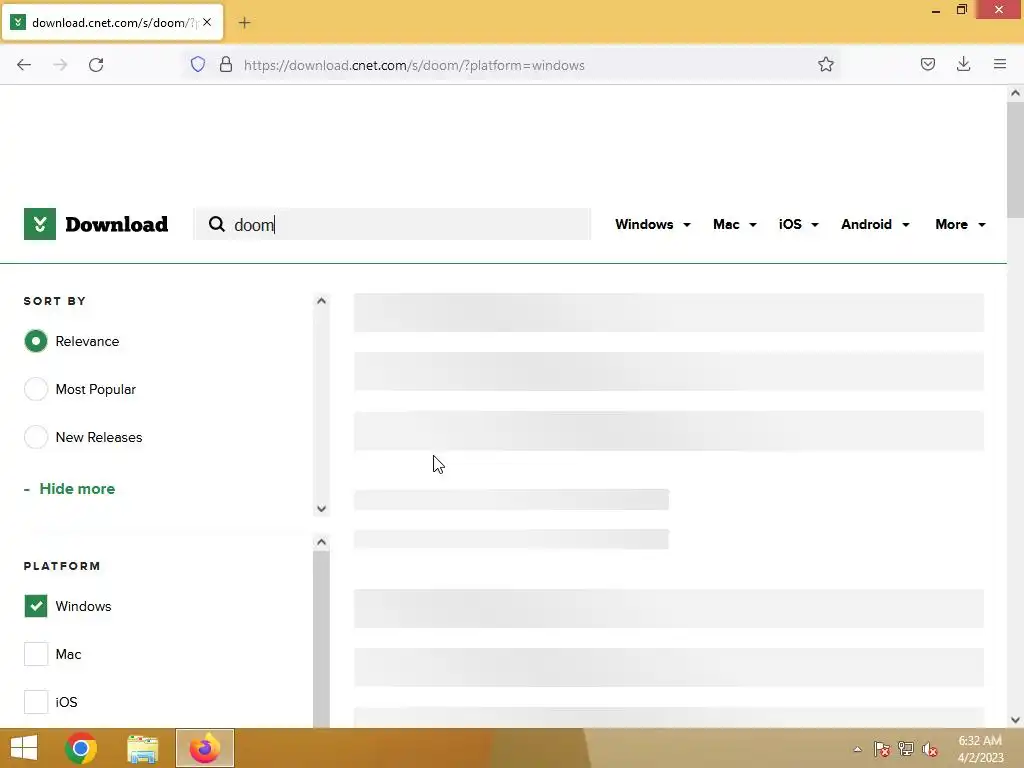
Task: Click the Hide more link
Action: pyautogui.click(x=77, y=488)
